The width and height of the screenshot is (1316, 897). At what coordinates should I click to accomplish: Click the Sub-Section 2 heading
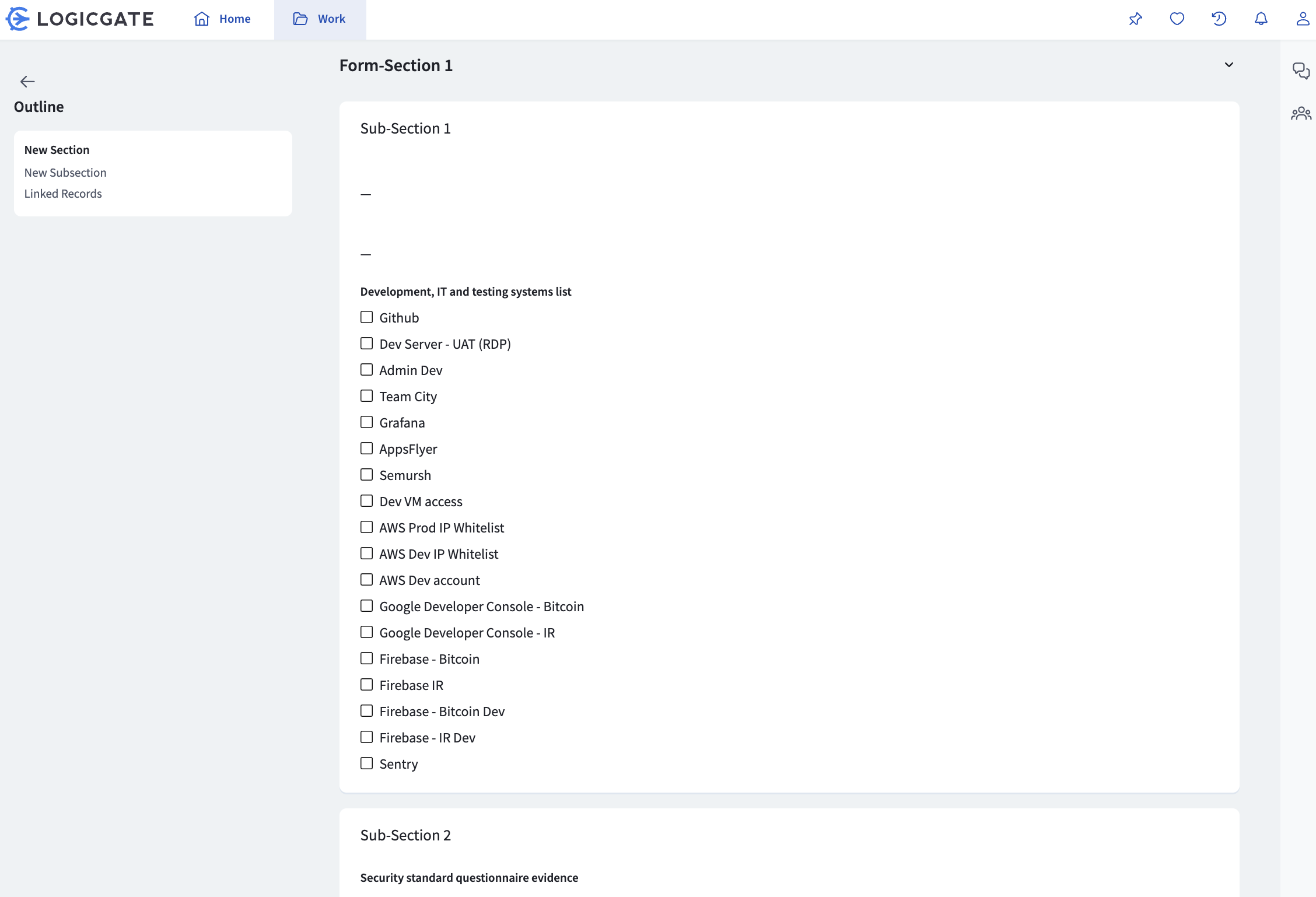click(x=405, y=835)
